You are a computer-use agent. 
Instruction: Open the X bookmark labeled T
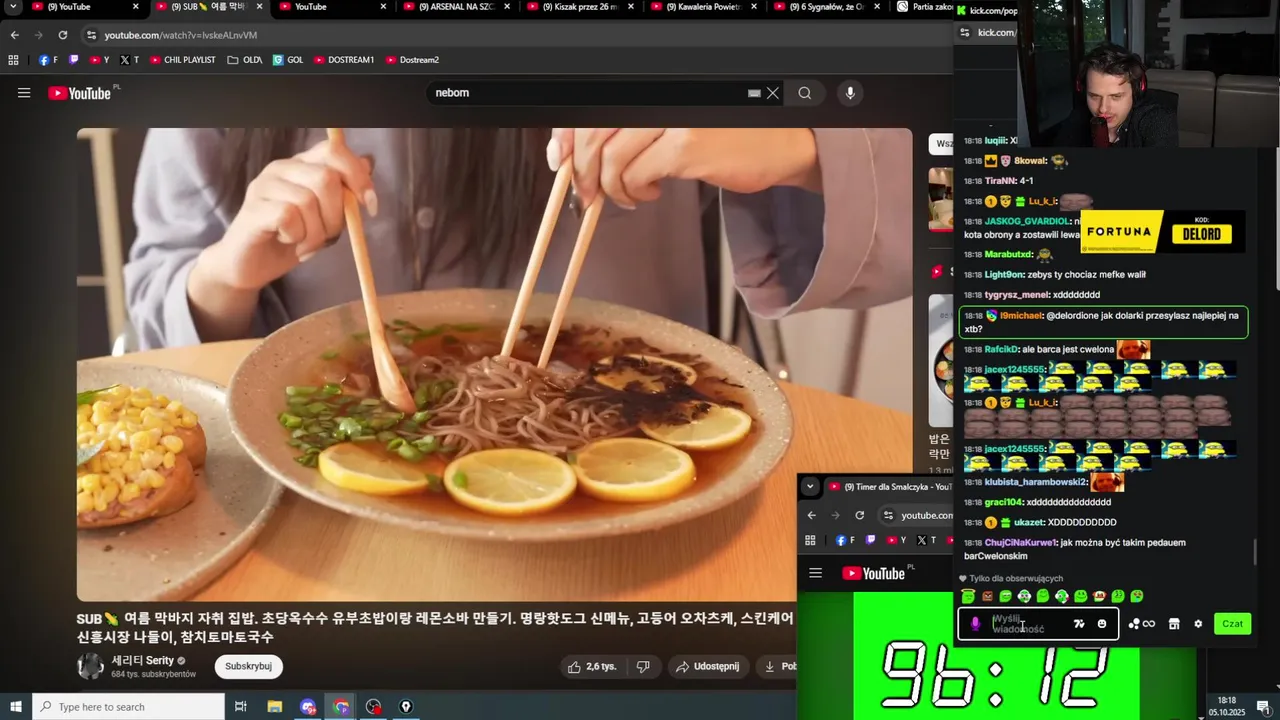[x=129, y=60]
